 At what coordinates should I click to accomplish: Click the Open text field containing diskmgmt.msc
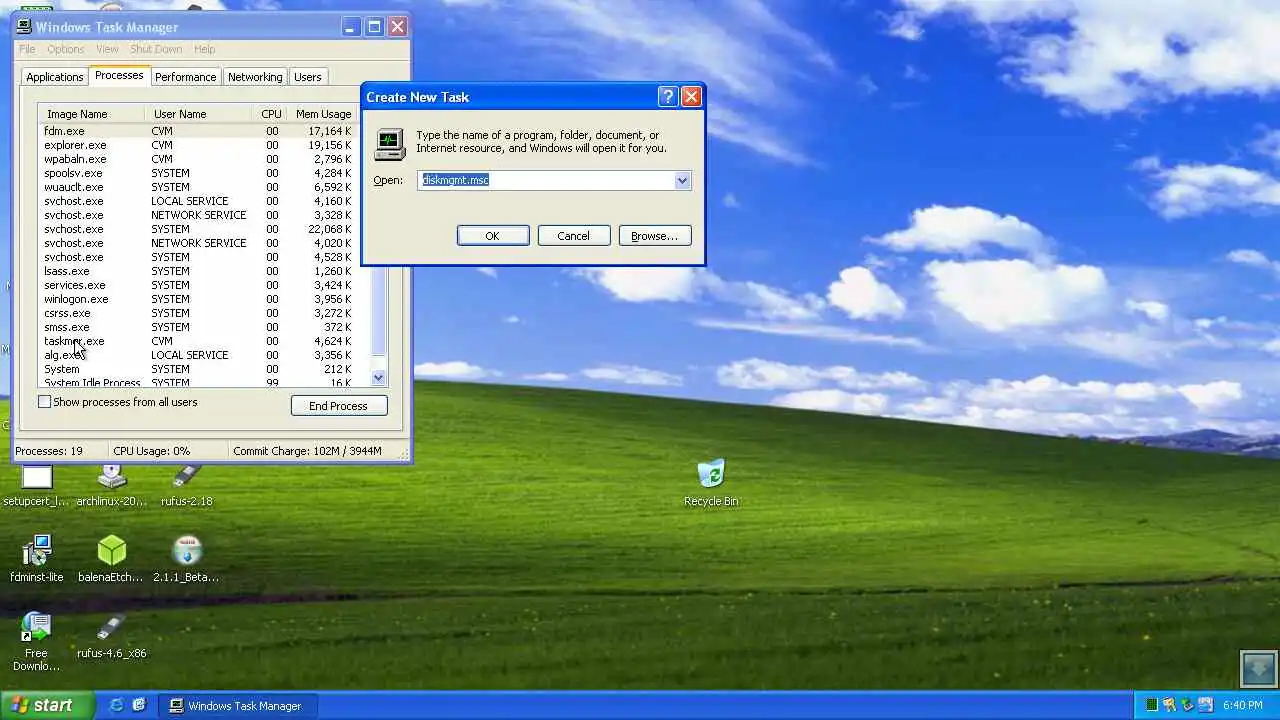tap(546, 180)
